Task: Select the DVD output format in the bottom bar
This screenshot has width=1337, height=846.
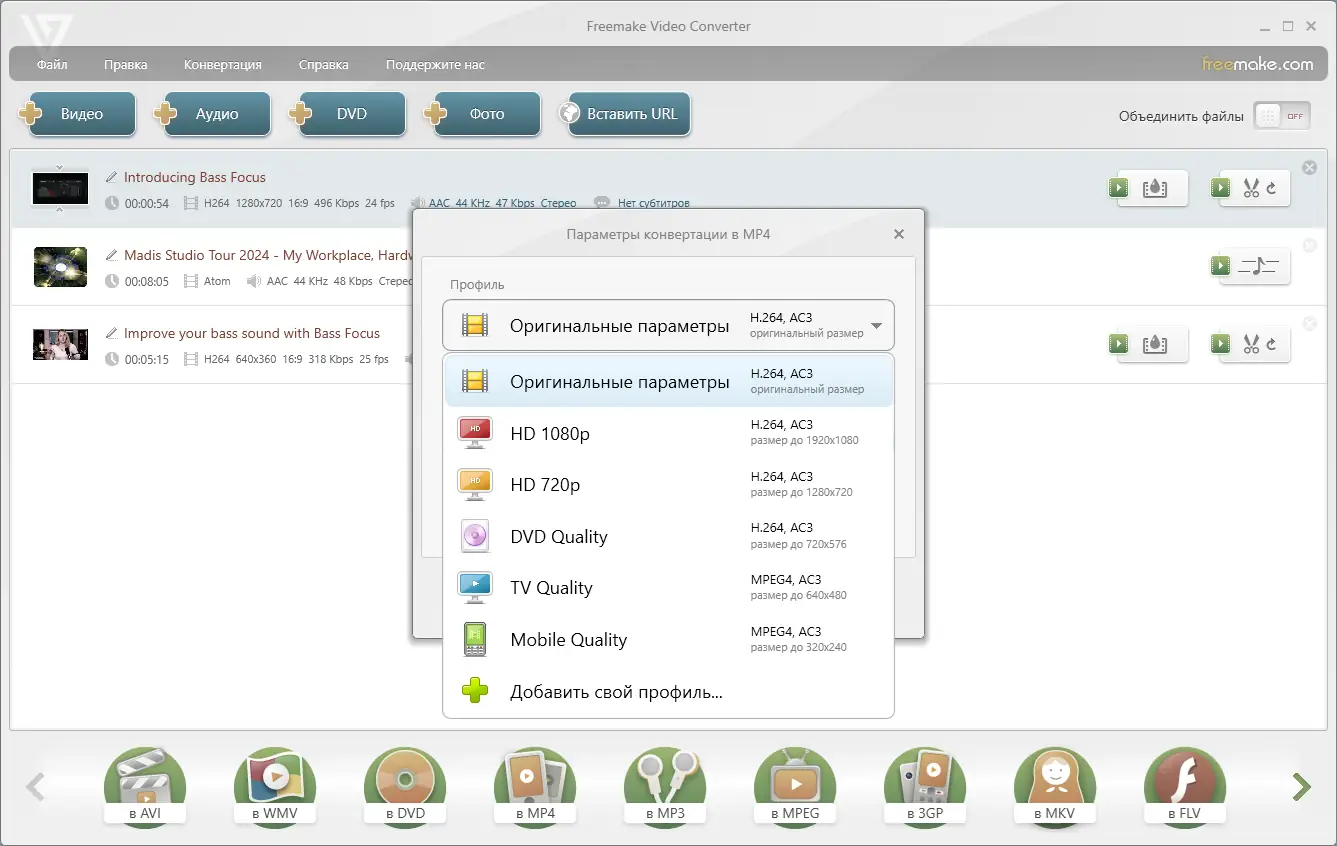Action: pyautogui.click(x=405, y=787)
